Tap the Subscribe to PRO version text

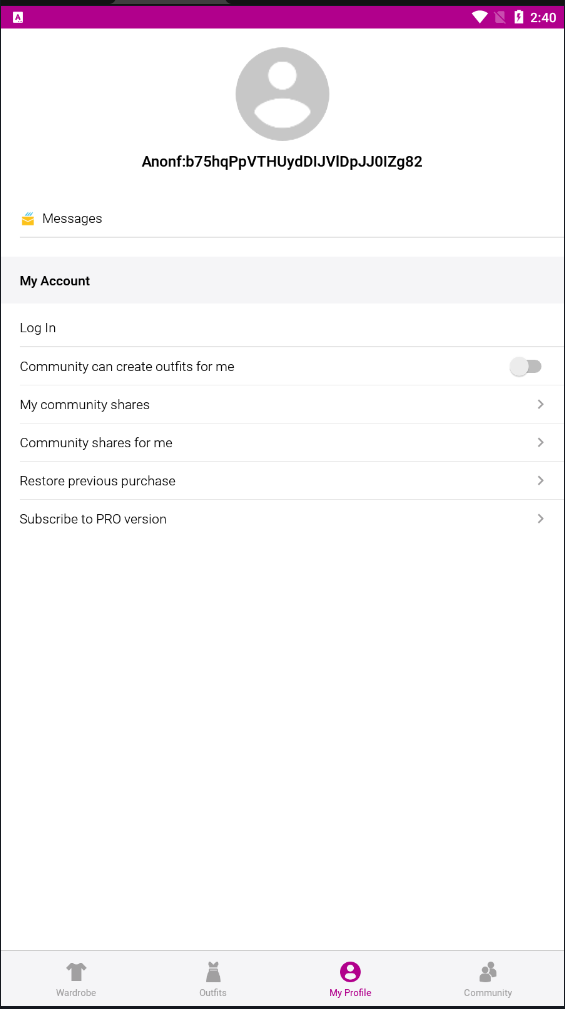(93, 519)
